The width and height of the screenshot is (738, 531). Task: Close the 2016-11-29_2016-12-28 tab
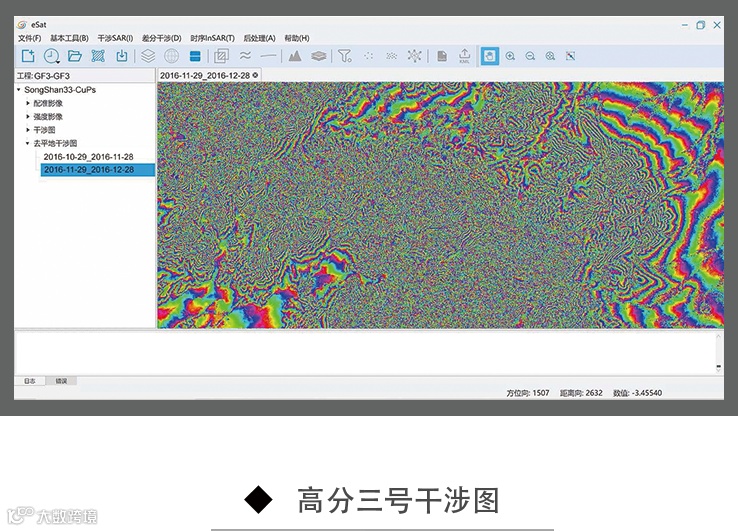tap(256, 75)
